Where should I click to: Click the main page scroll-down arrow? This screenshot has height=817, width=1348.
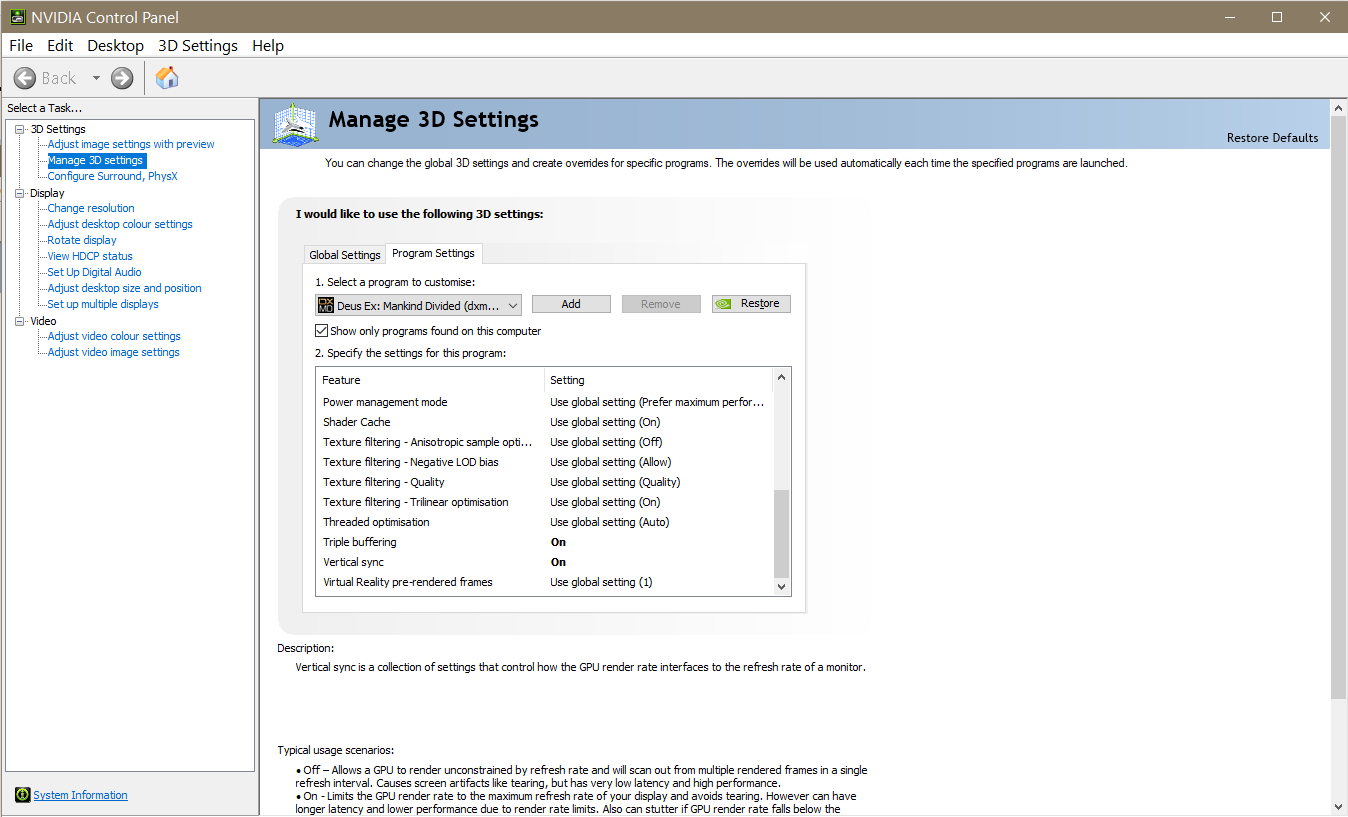[x=1339, y=807]
